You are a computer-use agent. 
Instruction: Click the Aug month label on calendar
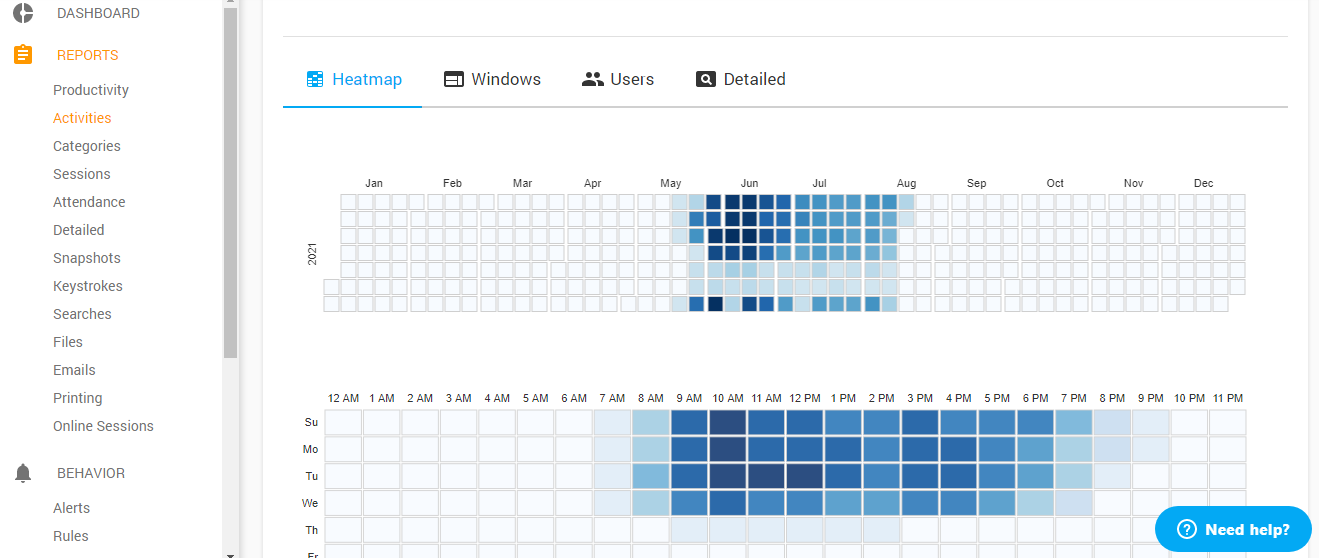pos(907,183)
